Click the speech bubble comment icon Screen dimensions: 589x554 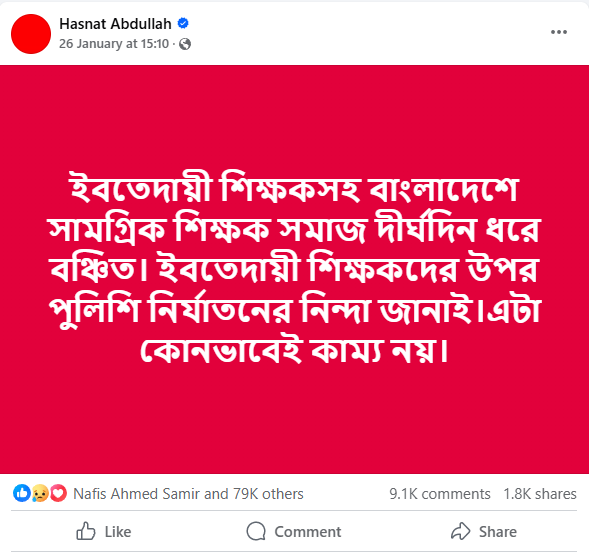pos(256,531)
